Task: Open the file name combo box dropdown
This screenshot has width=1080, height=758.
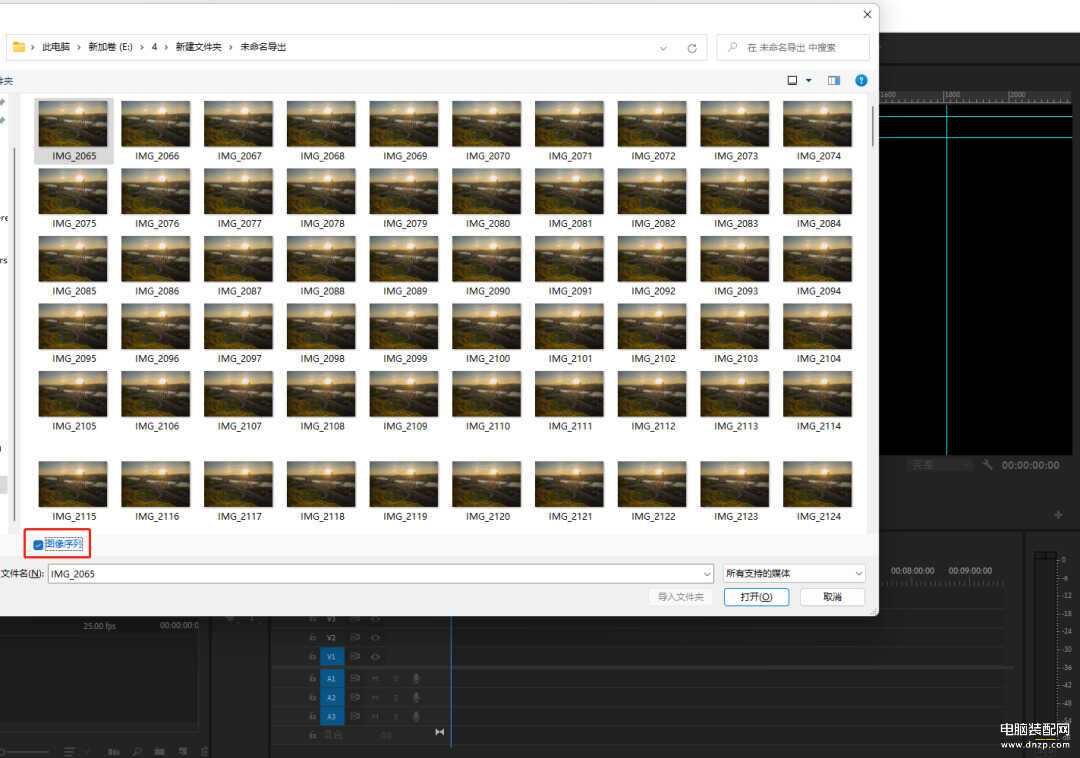Action: point(707,573)
